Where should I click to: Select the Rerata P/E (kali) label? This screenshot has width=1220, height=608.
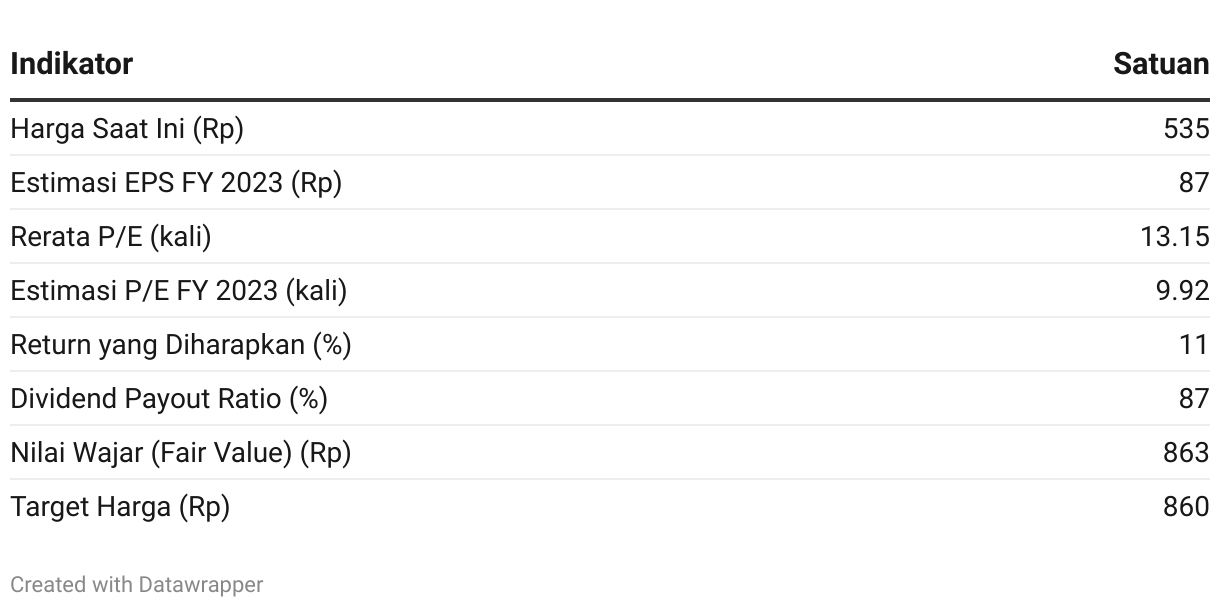pos(111,237)
